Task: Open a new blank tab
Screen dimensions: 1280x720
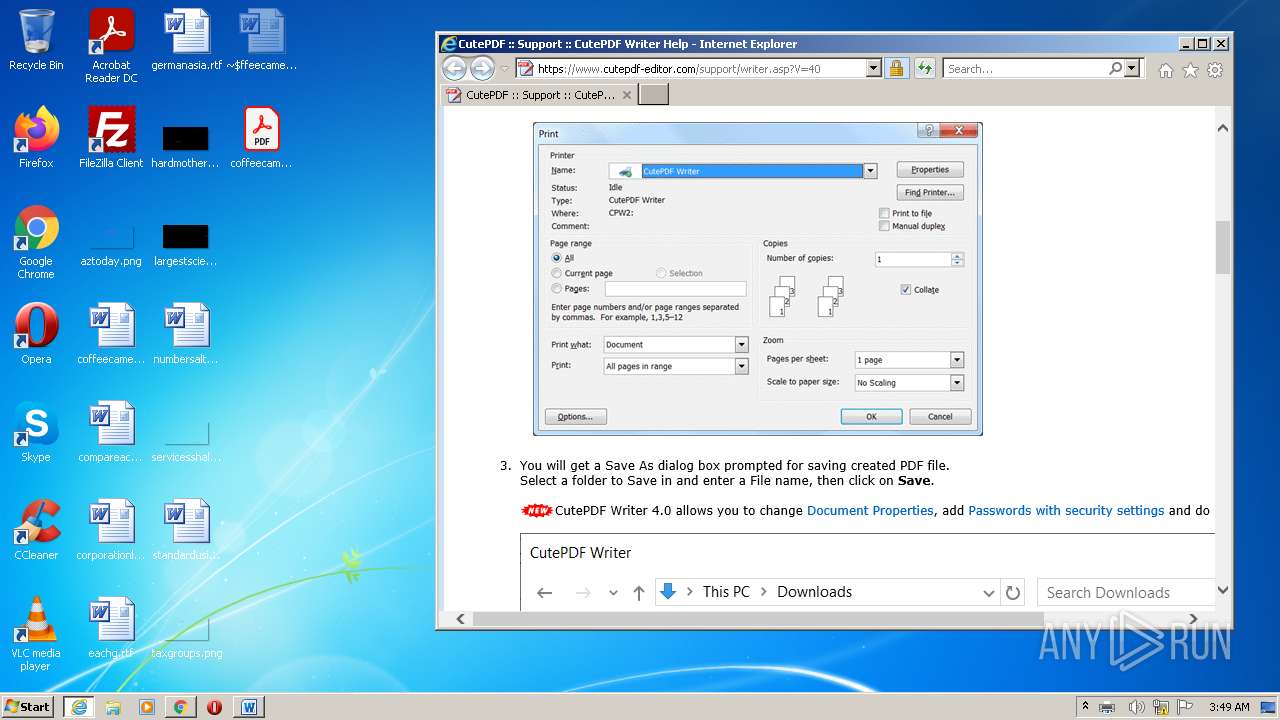Action: coord(653,95)
